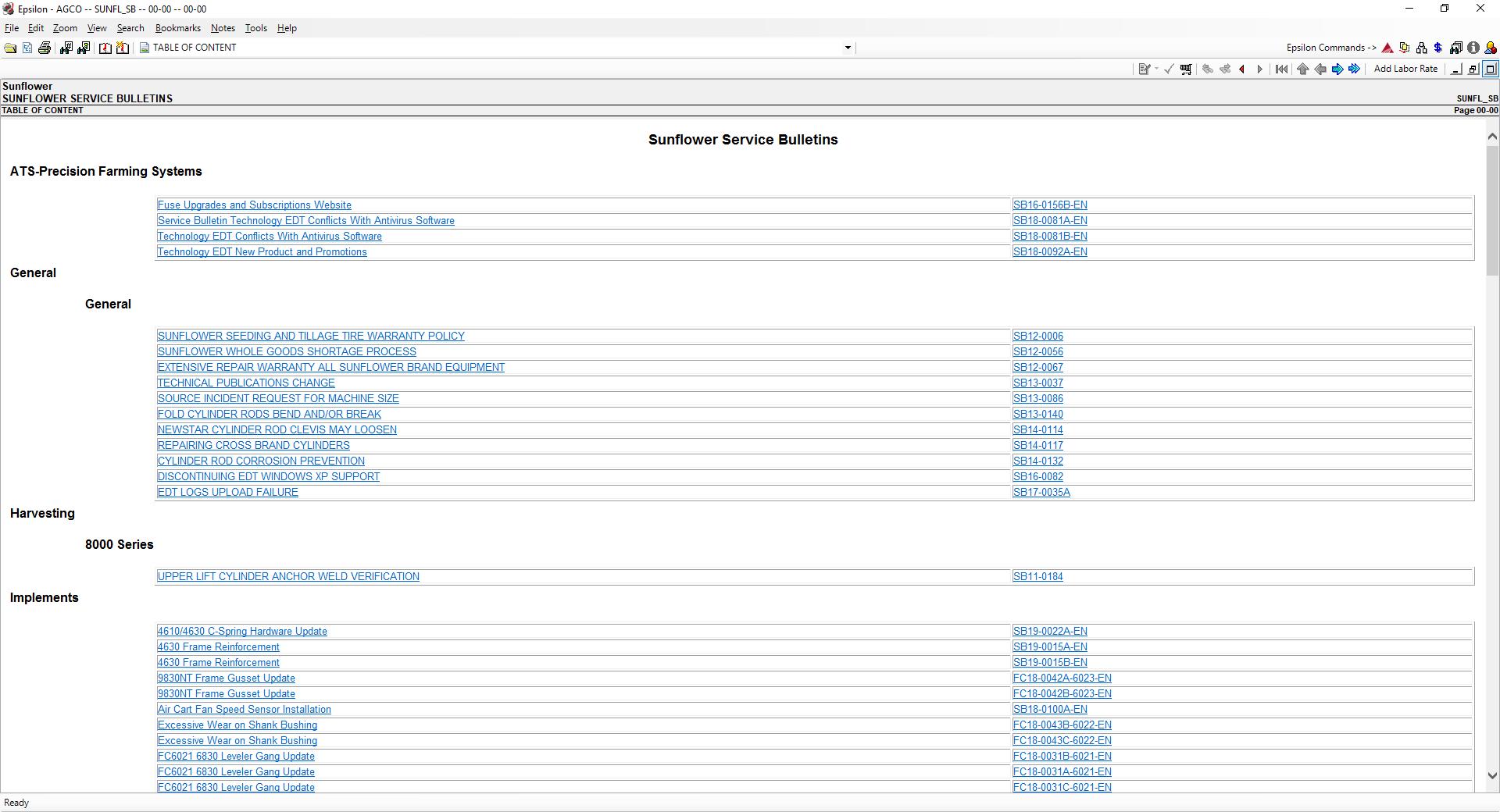Click the vertical scrollbar thumb
The image size is (1500, 812).
click(1492, 211)
